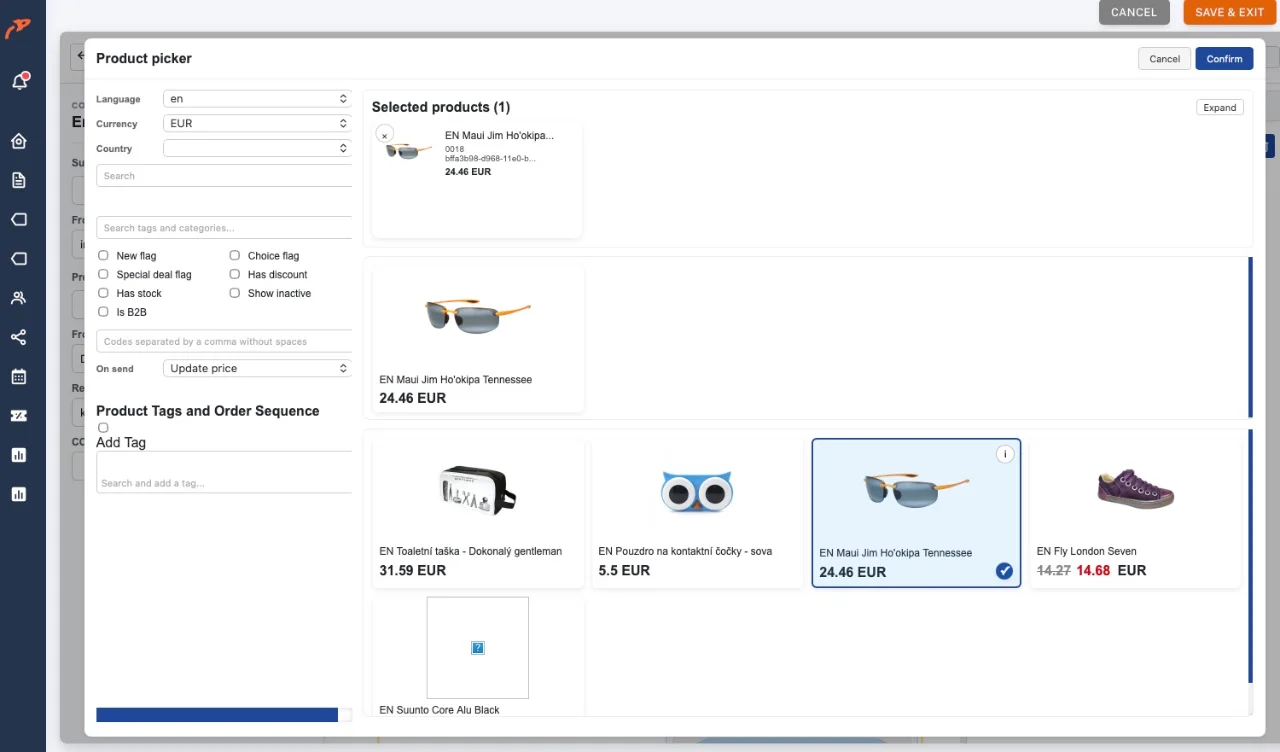Viewport: 1280px width, 752px height.
Task: Expand the selected products panel
Action: (x=1220, y=107)
